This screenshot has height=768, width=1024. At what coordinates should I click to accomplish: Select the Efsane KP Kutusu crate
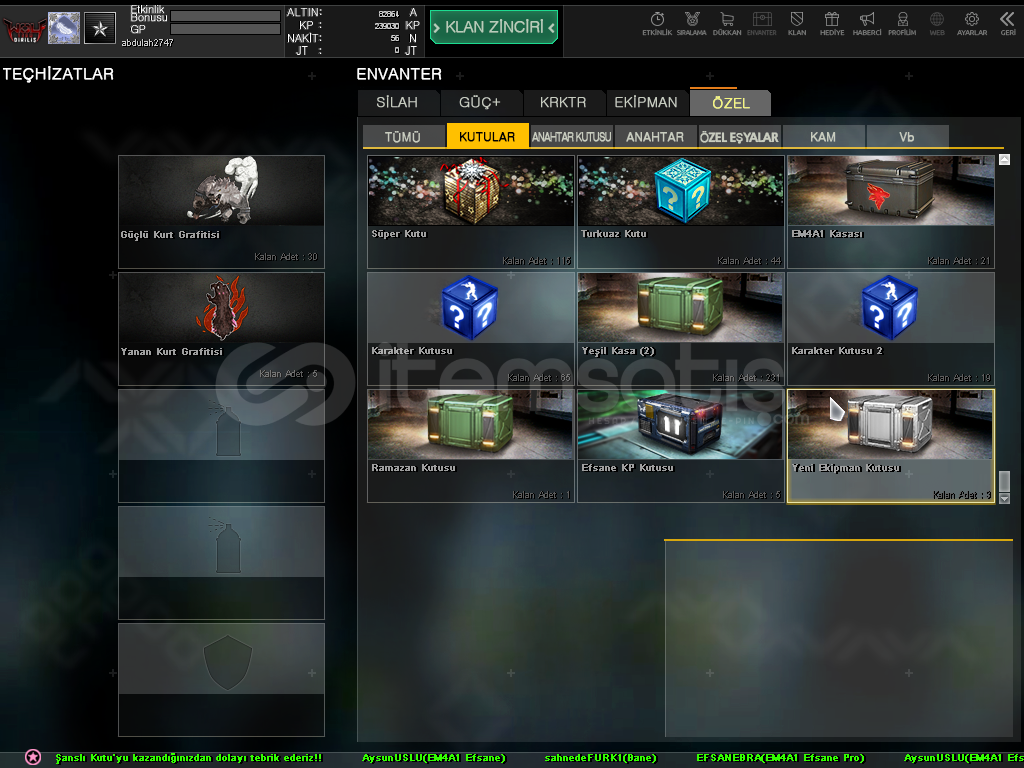pos(680,446)
